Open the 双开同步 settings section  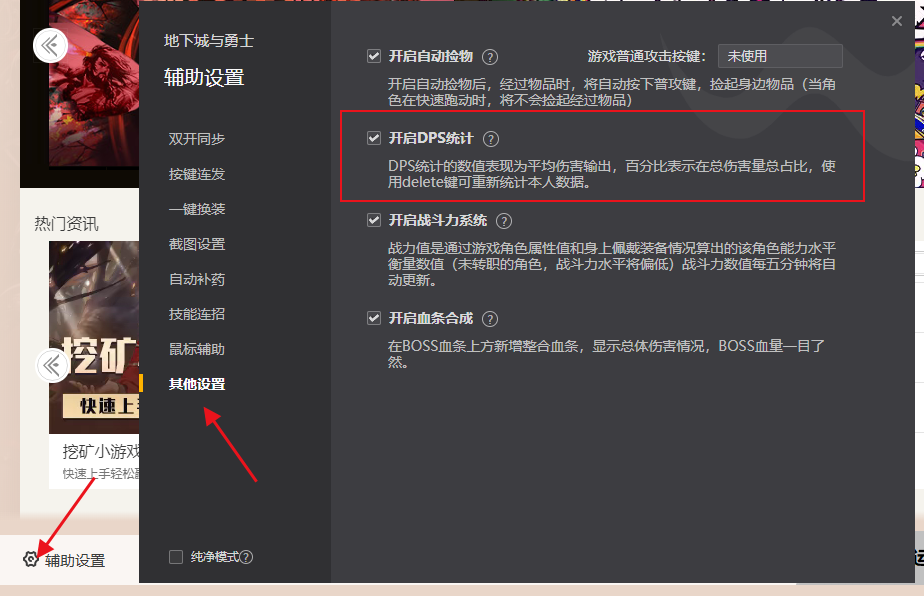point(197,139)
